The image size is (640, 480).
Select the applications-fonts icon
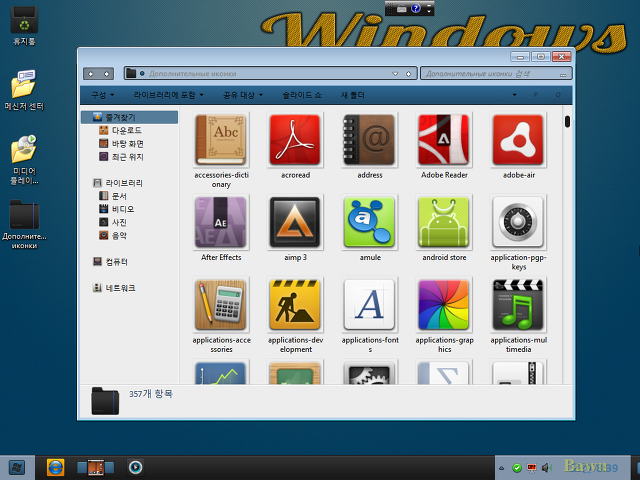point(369,304)
